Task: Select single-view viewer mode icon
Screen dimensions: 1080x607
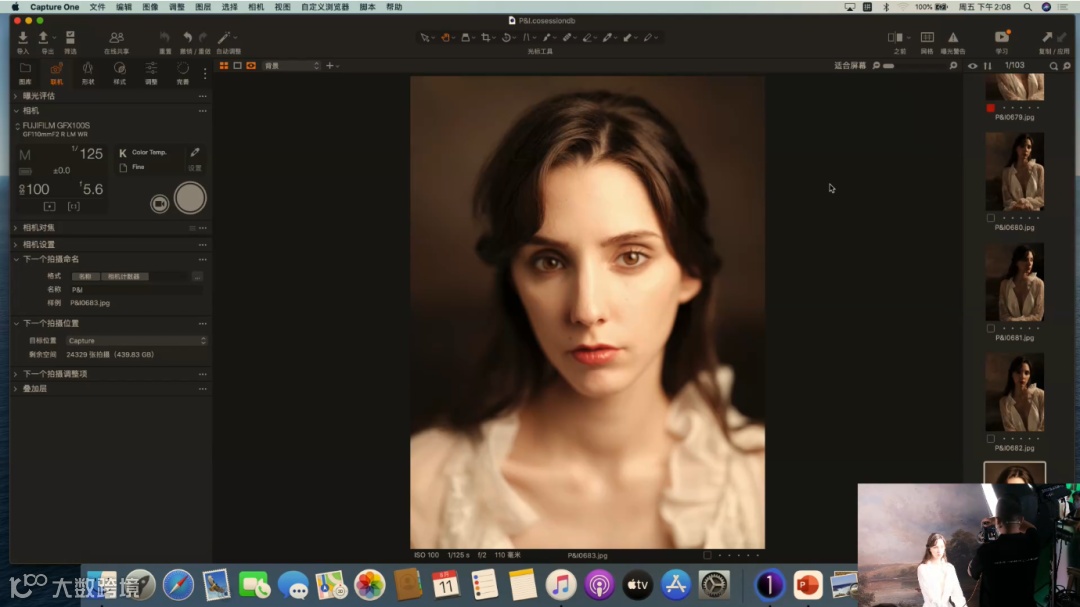Action: pos(238,65)
